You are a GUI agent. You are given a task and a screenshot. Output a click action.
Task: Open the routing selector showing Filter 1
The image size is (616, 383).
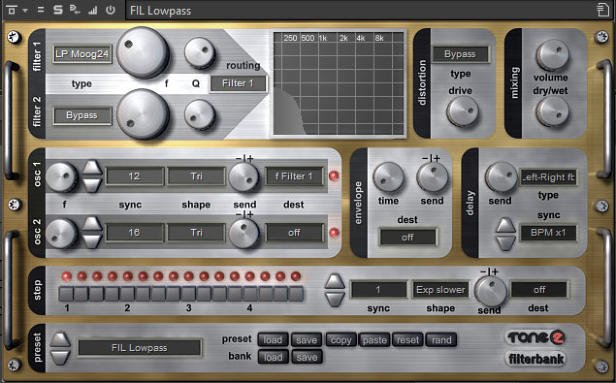(x=238, y=83)
